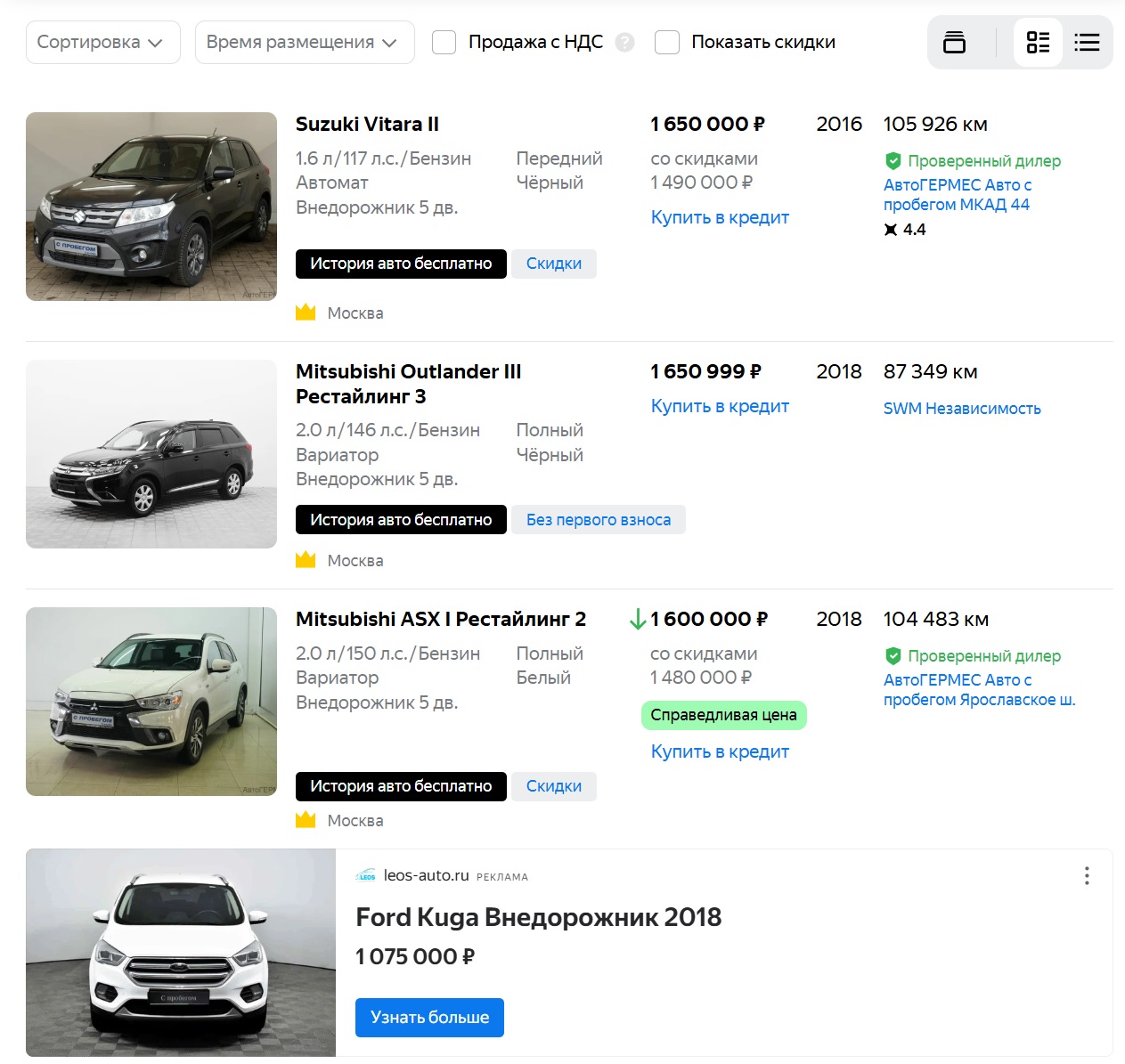Viewport: 1125px width, 1064px height.
Task: Click Узнать больше on Ford Kuga ad
Action: click(429, 1017)
